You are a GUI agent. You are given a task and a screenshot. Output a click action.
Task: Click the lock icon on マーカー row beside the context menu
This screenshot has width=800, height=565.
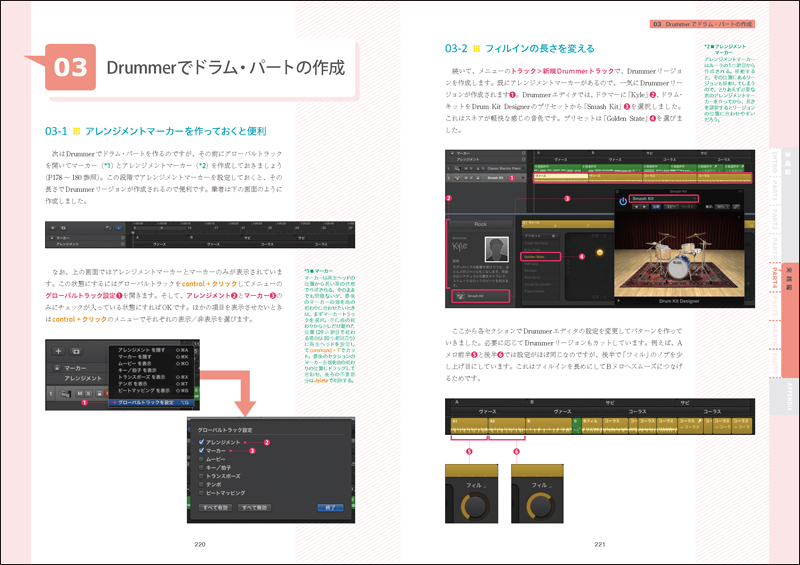pyautogui.click(x=56, y=368)
